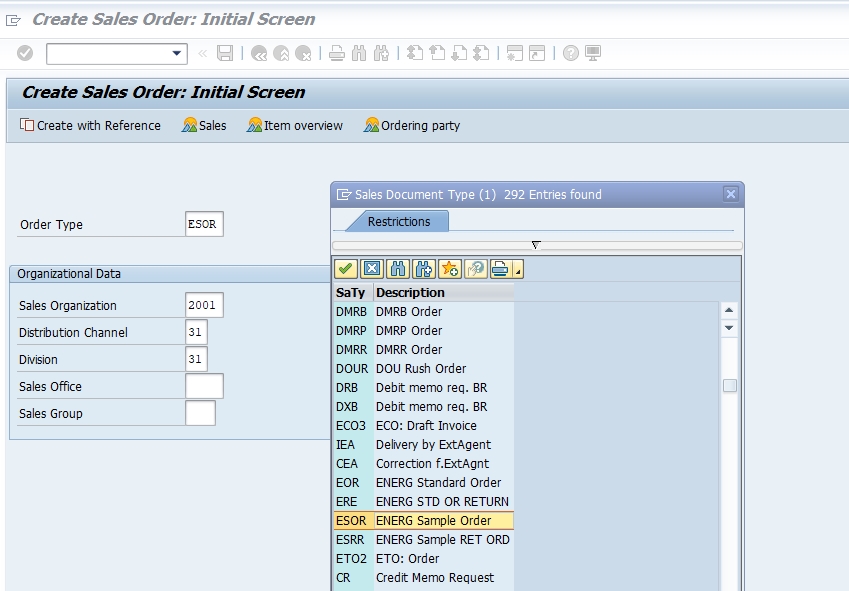Open the command field dropdown arrow
Viewport: 849px width, 591px height.
(x=177, y=53)
